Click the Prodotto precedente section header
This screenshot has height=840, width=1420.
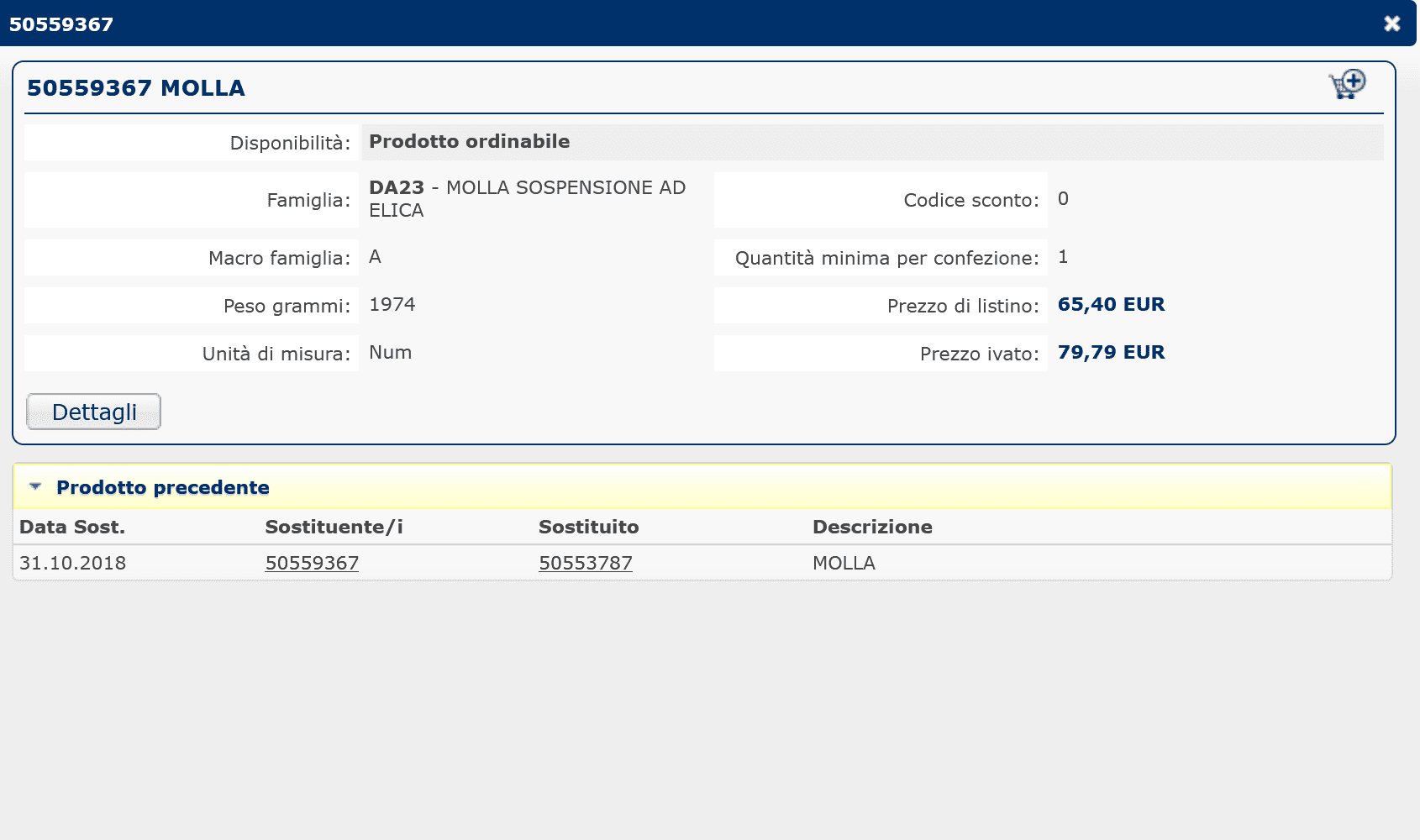162,487
